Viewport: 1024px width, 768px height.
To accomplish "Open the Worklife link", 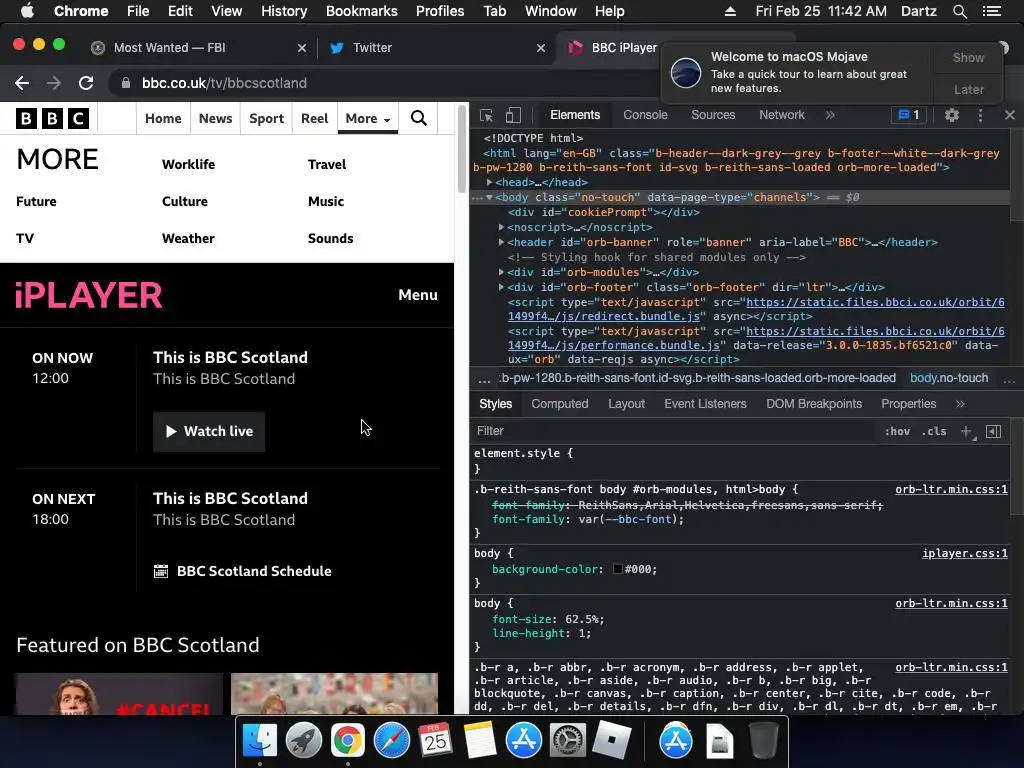I will pyautogui.click(x=188, y=165).
